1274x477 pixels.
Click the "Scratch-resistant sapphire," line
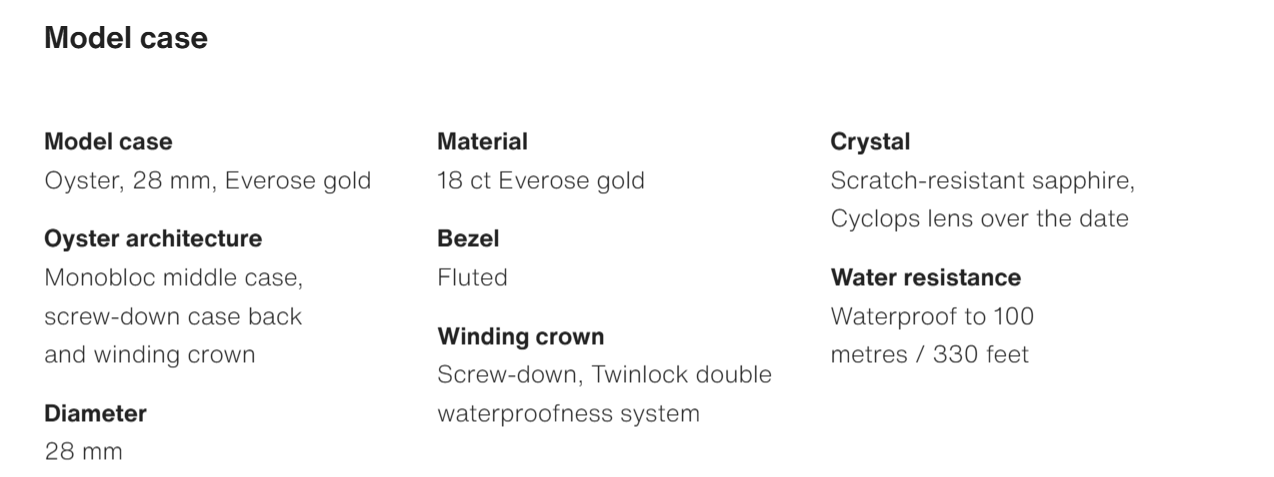tap(982, 181)
